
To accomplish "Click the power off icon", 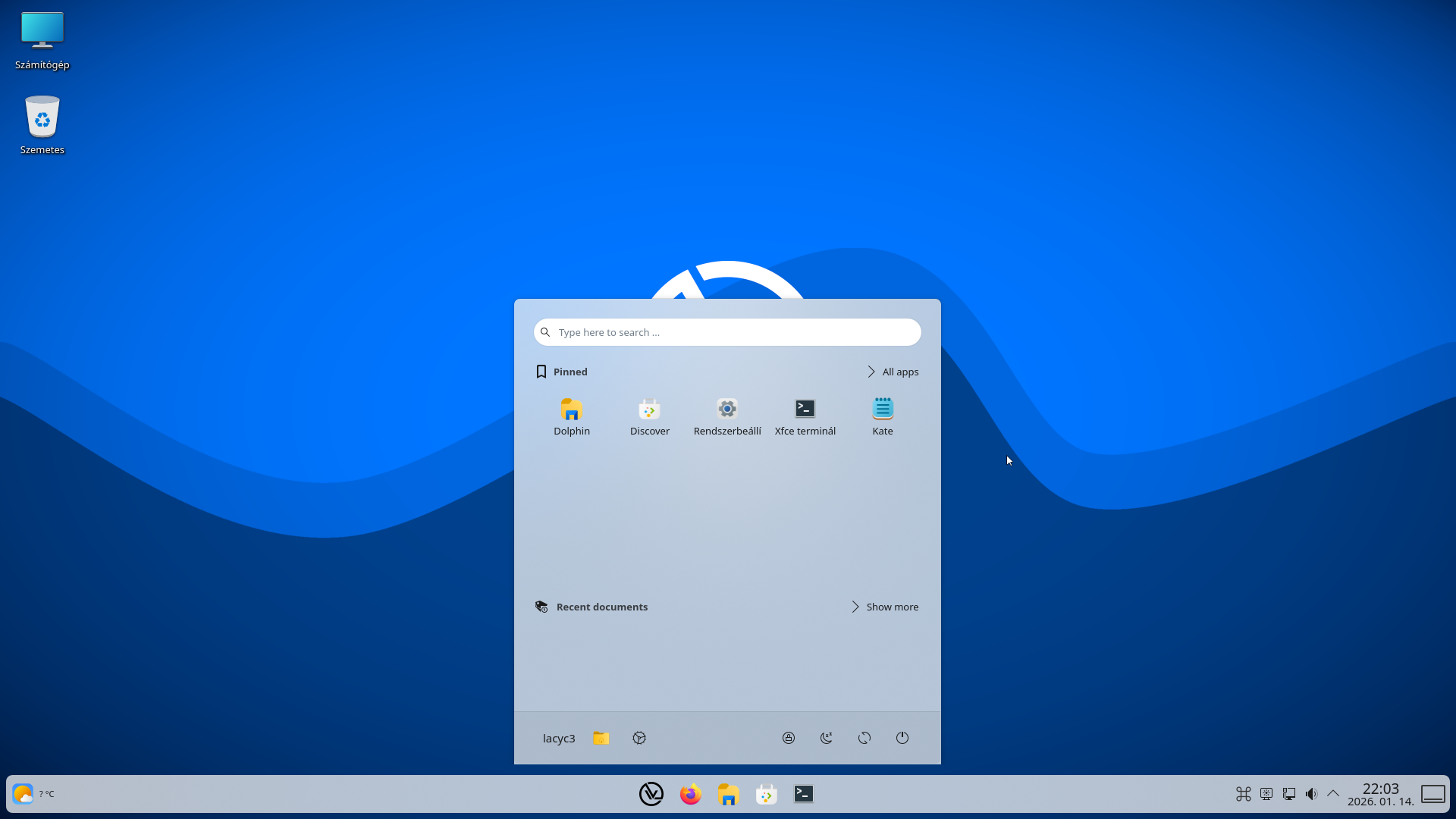I will click(x=902, y=738).
